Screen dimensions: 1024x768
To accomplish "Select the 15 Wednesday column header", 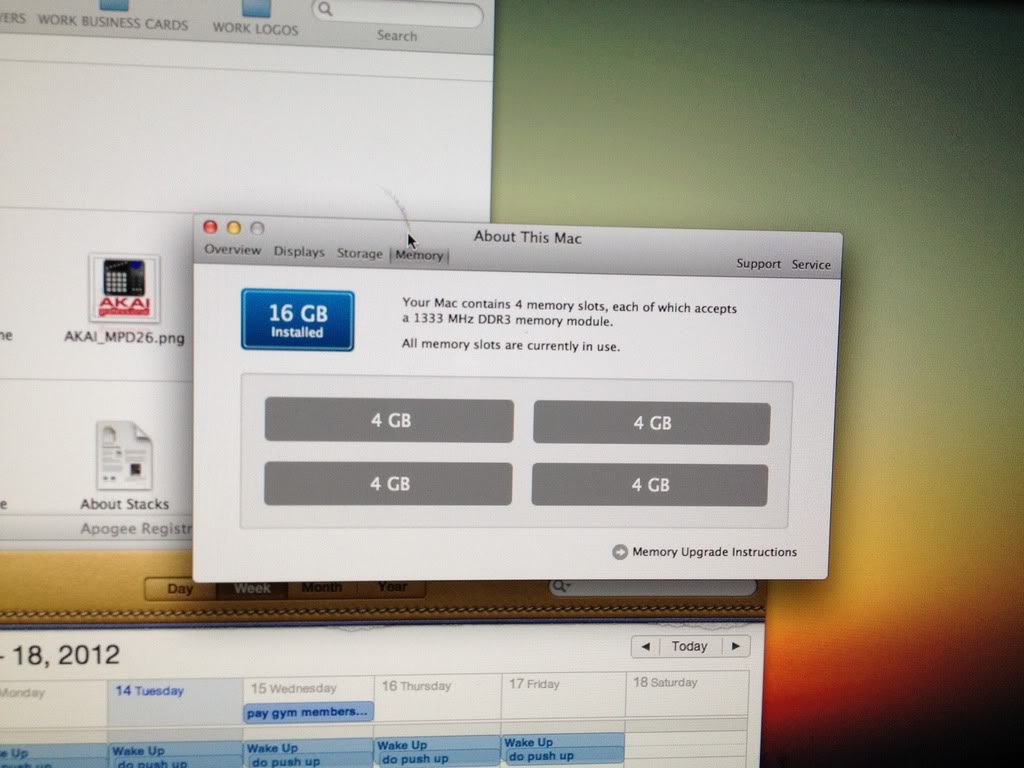I will click(294, 688).
